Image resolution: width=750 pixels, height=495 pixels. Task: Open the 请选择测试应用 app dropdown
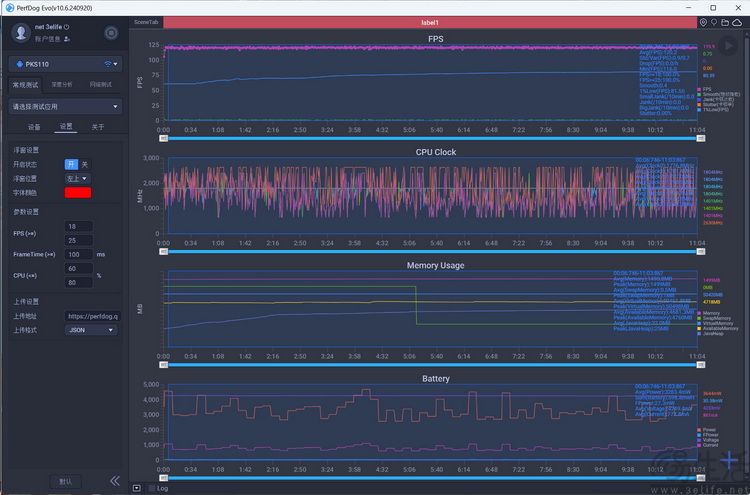(x=65, y=106)
